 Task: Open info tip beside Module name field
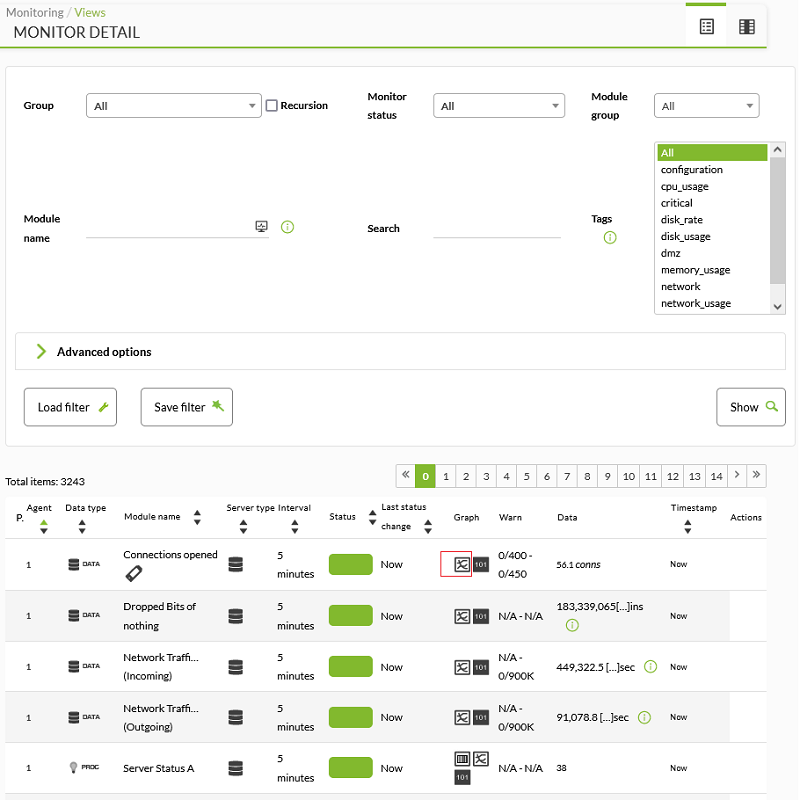287,227
